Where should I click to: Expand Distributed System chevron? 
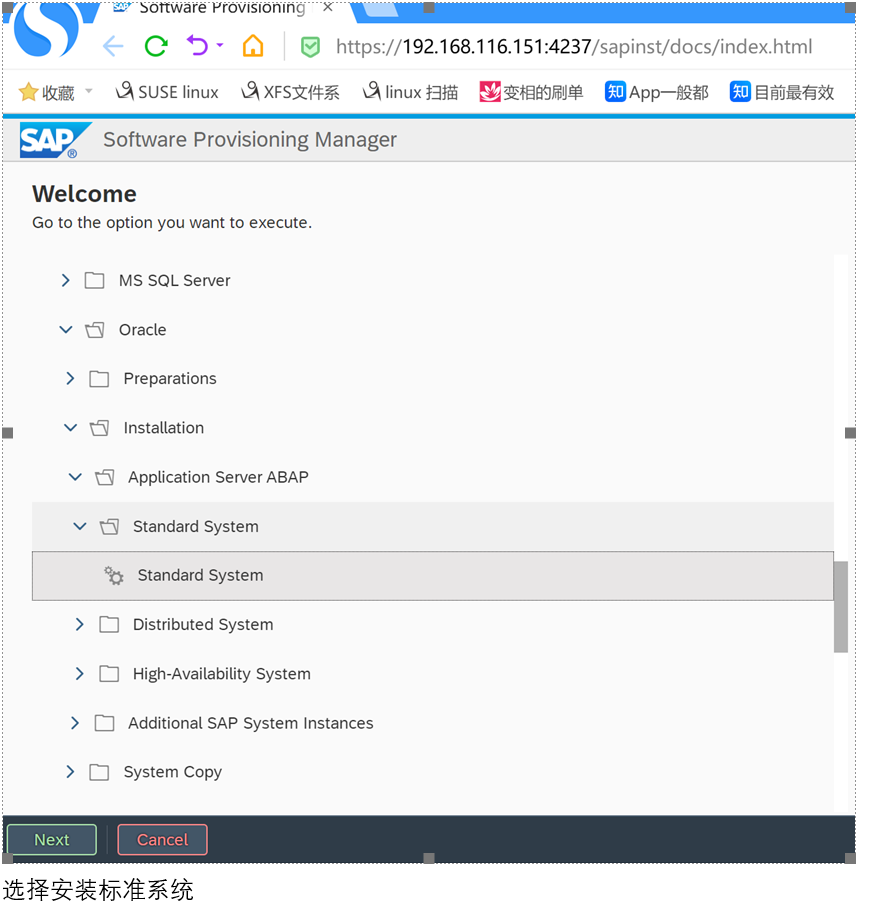click(x=79, y=624)
